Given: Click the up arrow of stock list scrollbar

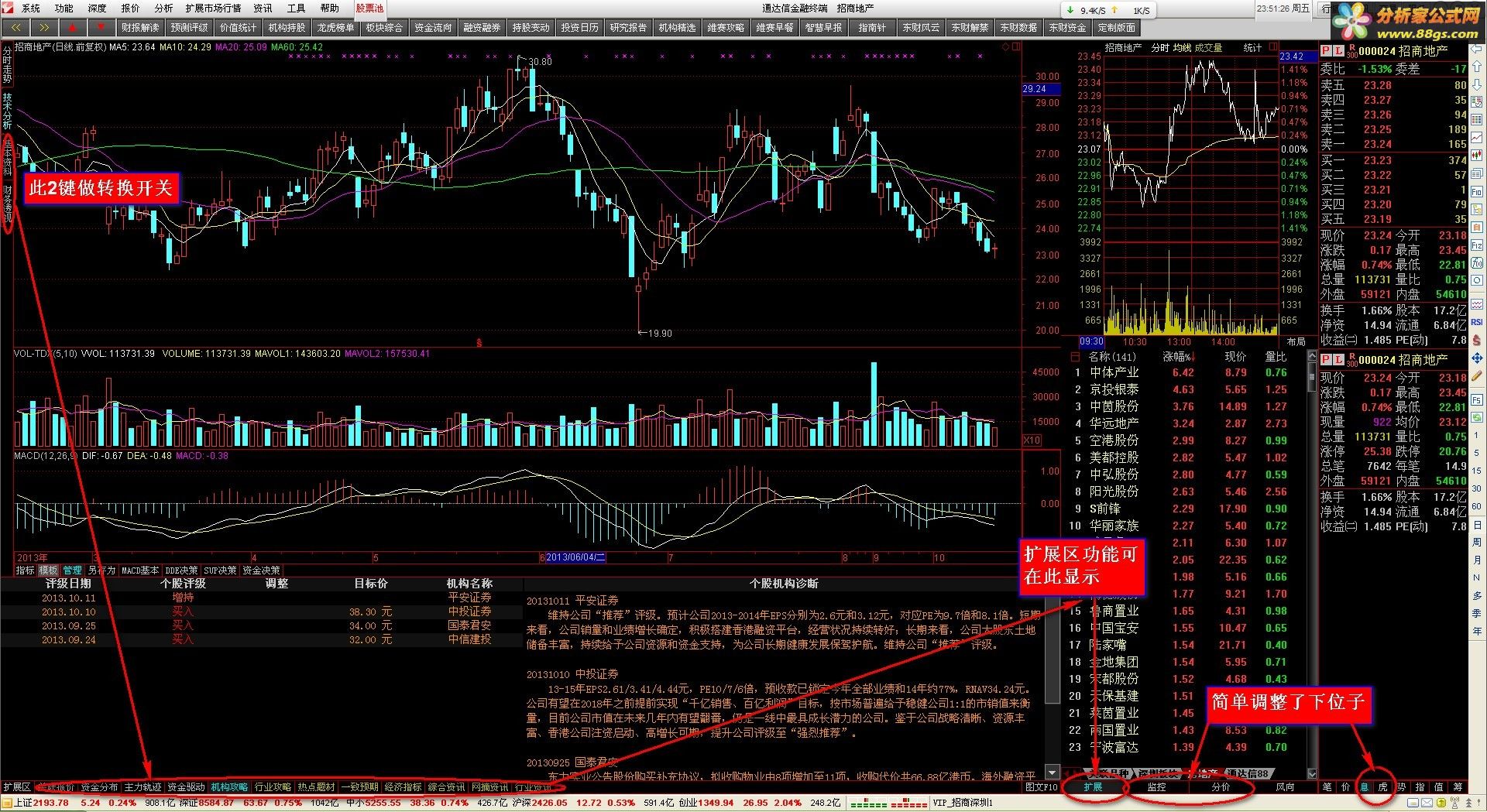Looking at the screenshot, I should [1312, 356].
